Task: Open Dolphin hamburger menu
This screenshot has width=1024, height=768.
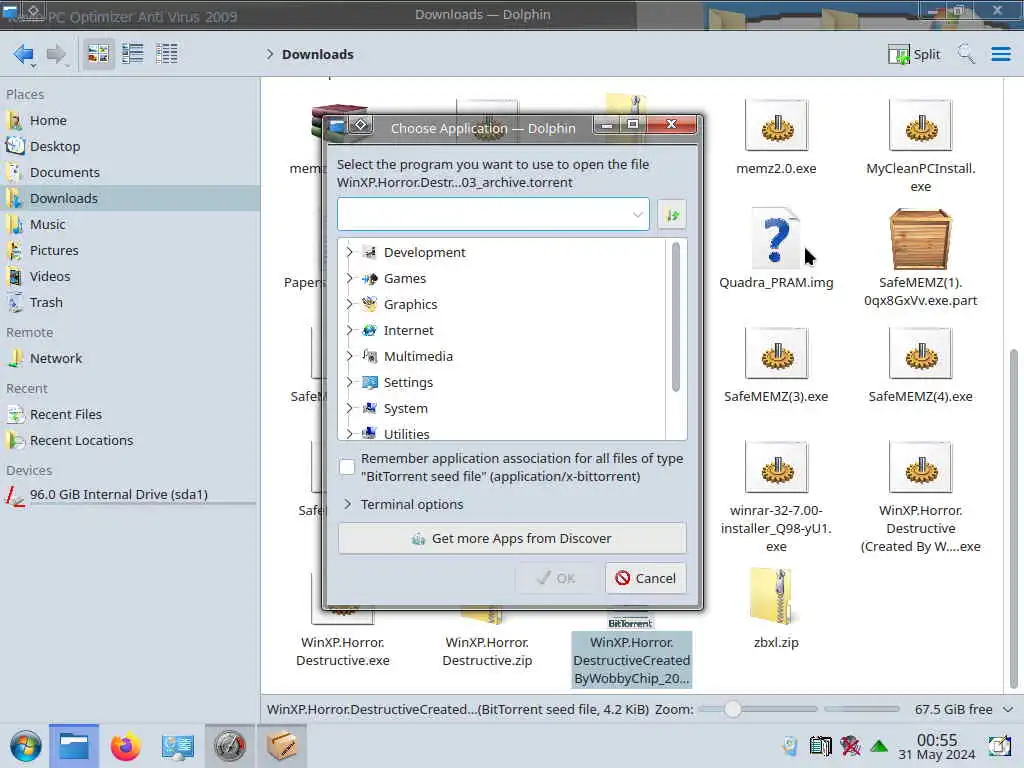Action: pyautogui.click(x=1000, y=54)
